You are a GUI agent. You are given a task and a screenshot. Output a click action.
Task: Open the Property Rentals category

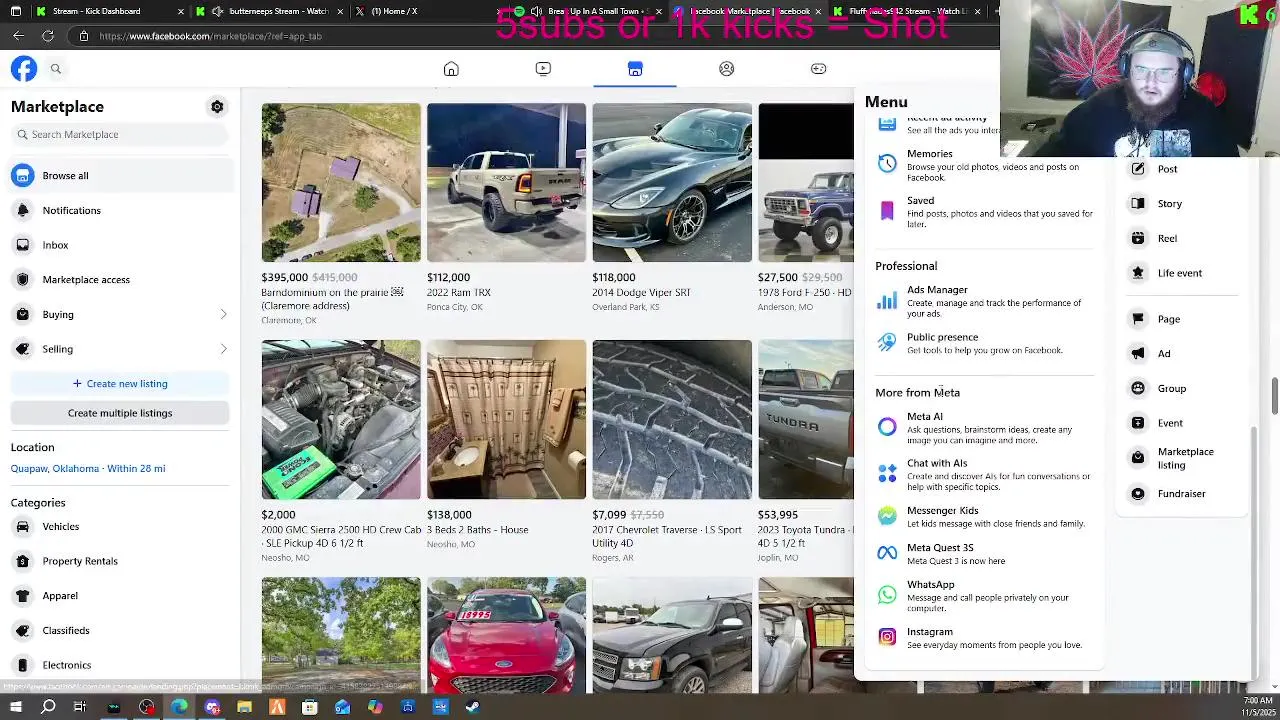pos(120,561)
